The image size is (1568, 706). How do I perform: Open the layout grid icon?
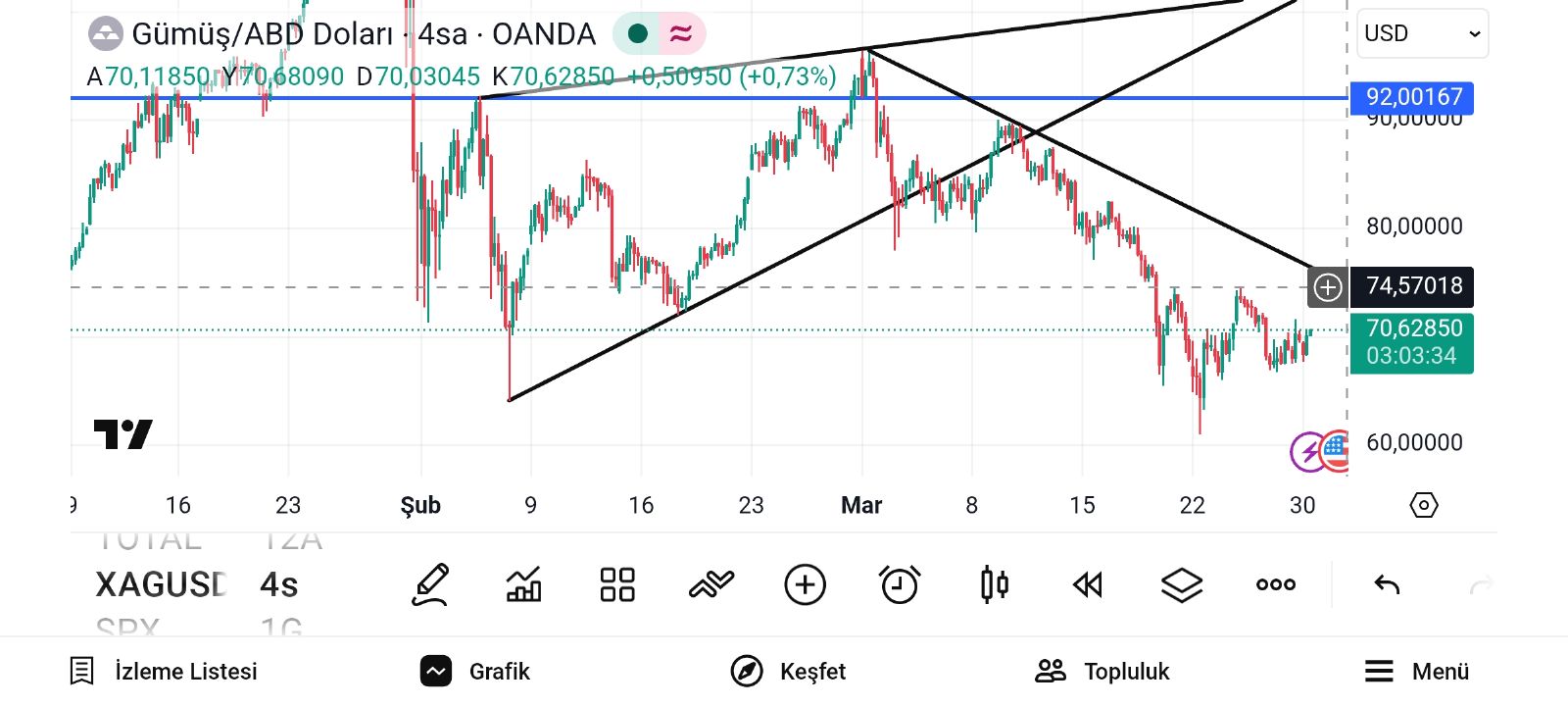pyautogui.click(x=617, y=585)
